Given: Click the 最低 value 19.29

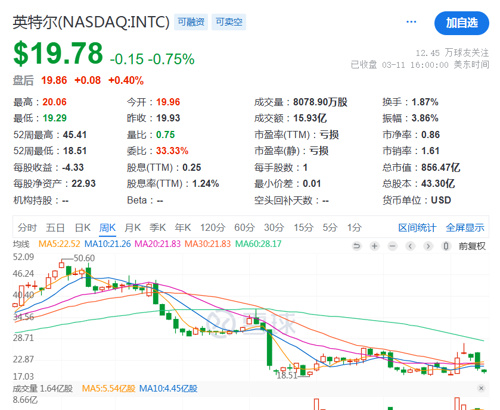Looking at the screenshot, I should click(54, 118).
